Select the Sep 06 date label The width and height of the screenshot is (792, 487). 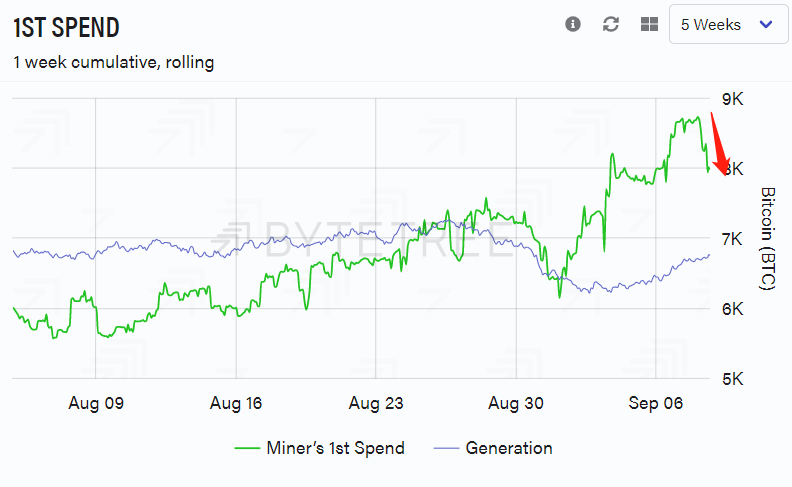[x=656, y=403]
